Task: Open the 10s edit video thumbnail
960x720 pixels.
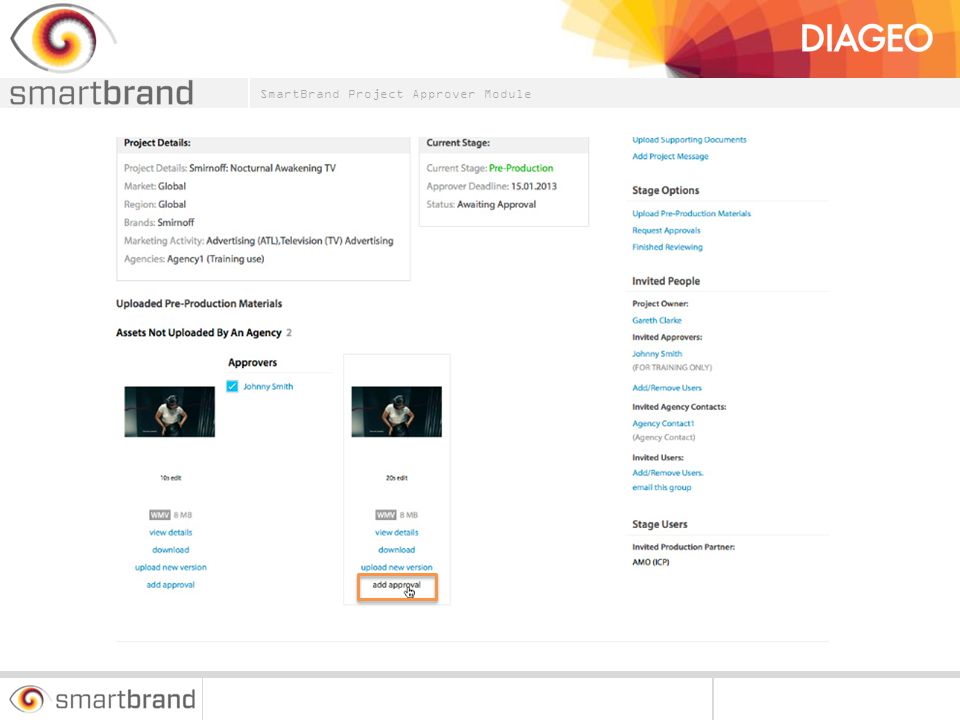Action: point(170,411)
